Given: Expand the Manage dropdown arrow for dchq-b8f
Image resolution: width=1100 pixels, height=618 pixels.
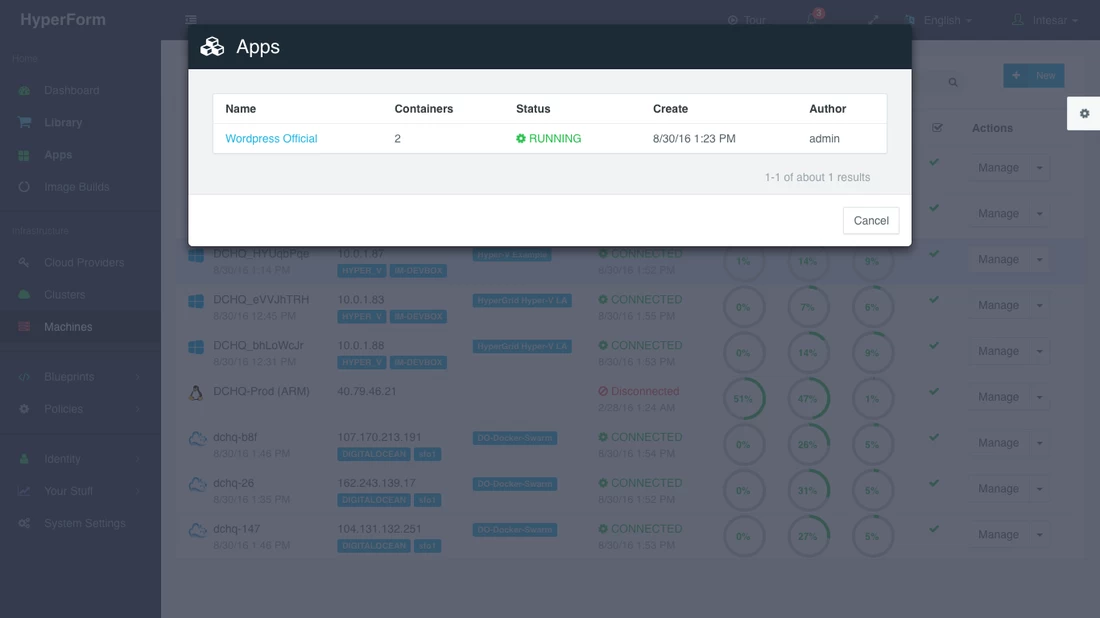Looking at the screenshot, I should tap(1040, 443).
